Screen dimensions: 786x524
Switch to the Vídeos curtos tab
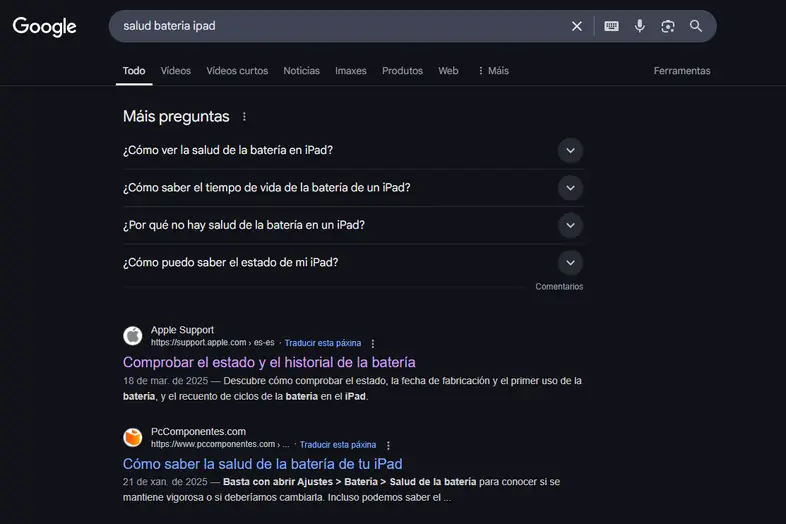point(237,71)
